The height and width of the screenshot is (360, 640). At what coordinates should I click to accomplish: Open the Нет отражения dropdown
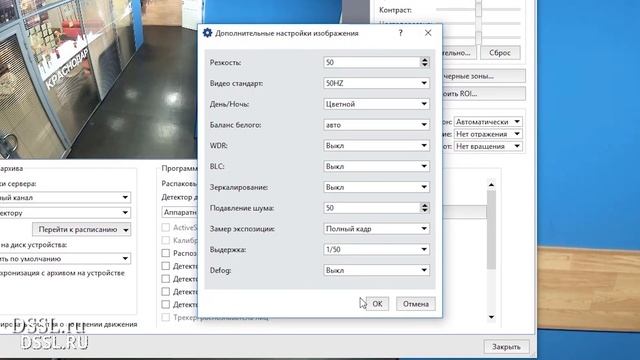(488, 134)
